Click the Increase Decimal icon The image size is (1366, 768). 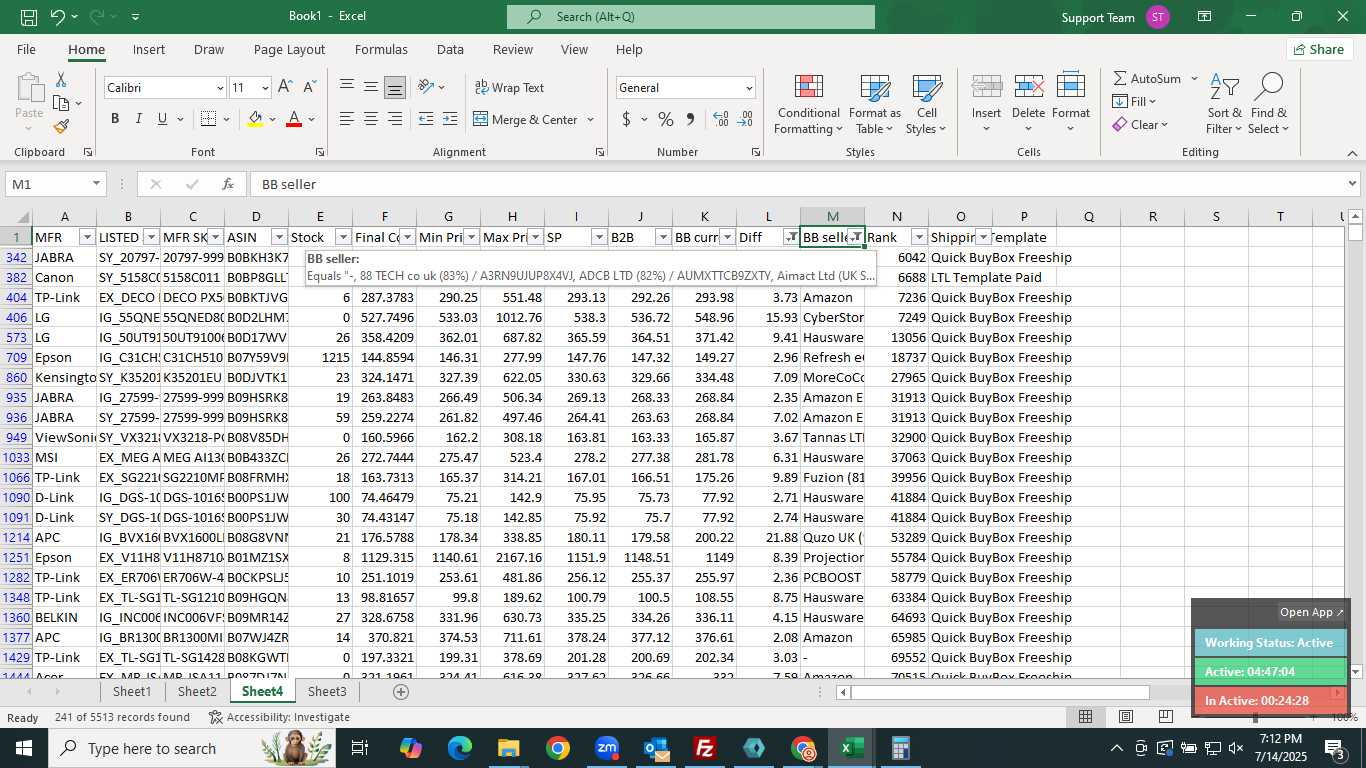point(721,119)
